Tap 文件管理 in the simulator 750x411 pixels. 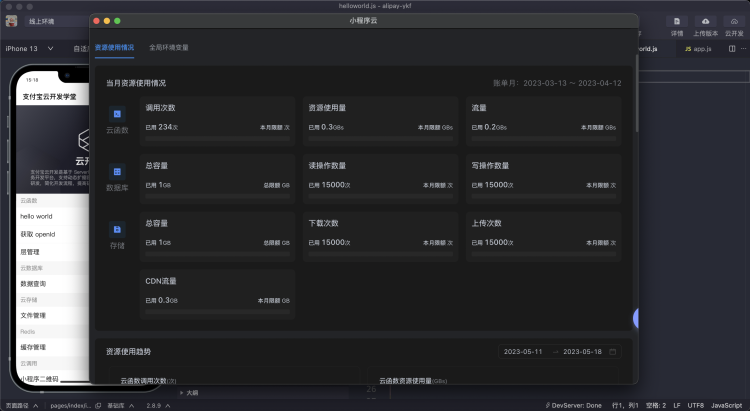click(x=53, y=315)
